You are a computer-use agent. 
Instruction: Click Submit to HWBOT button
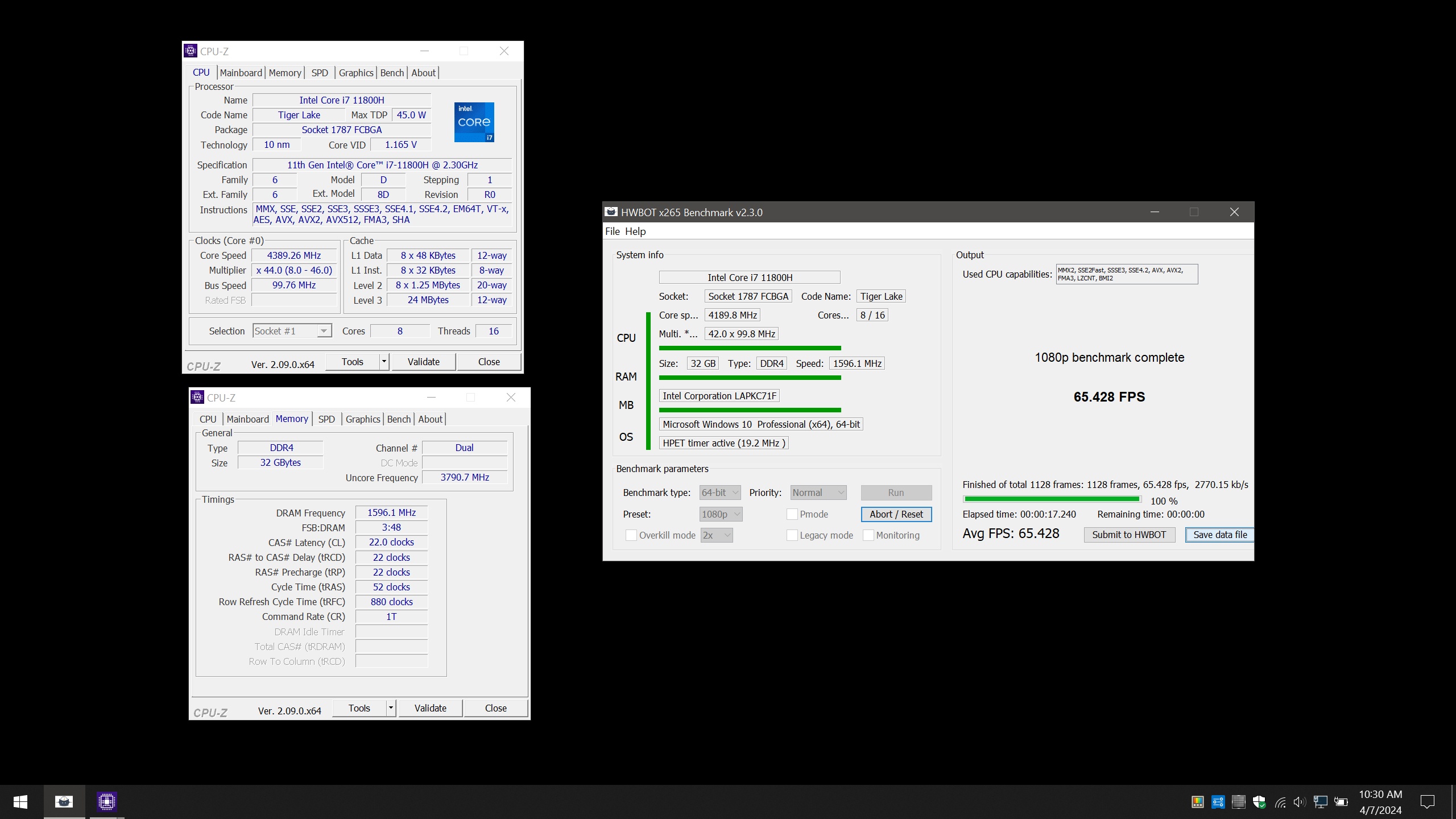pyautogui.click(x=1129, y=535)
